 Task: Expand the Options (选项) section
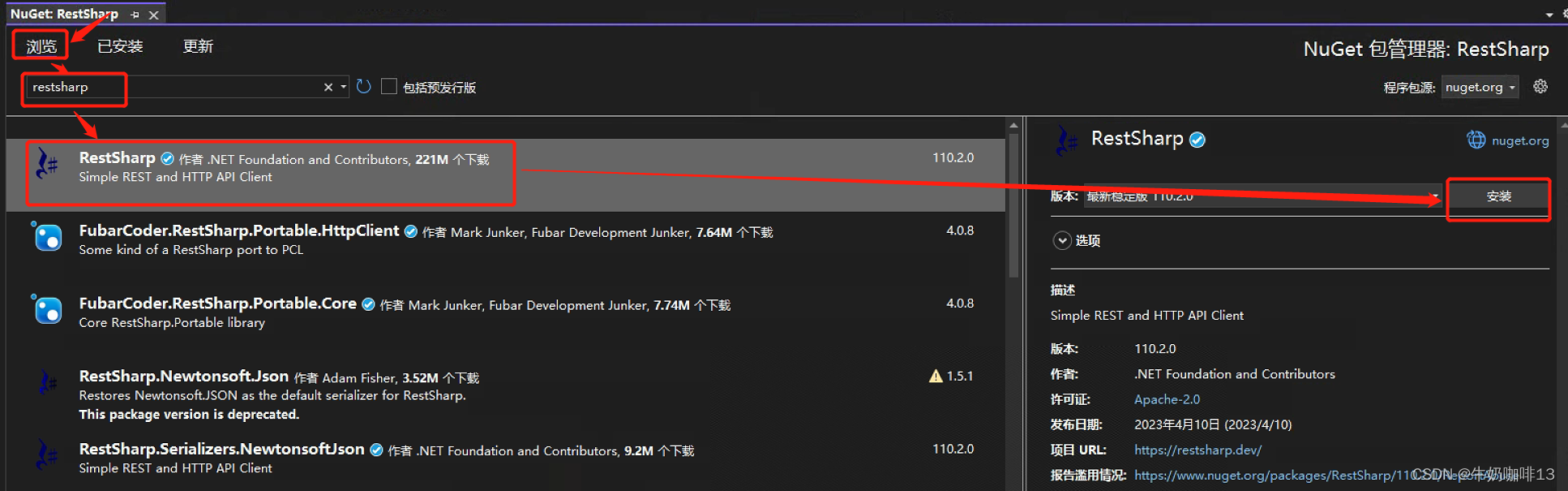click(x=1062, y=240)
